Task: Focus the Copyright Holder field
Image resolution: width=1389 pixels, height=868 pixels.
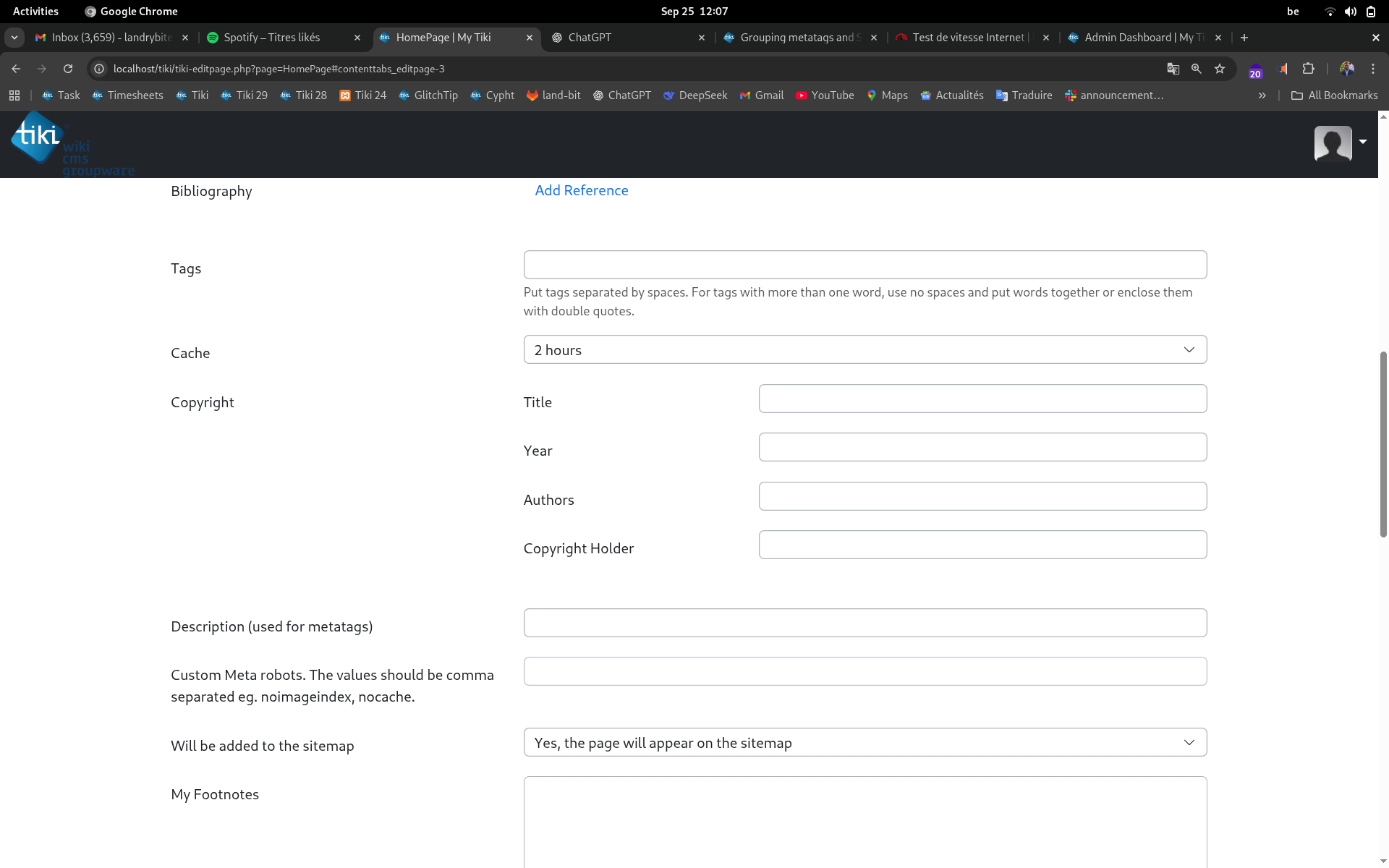Action: click(x=982, y=545)
